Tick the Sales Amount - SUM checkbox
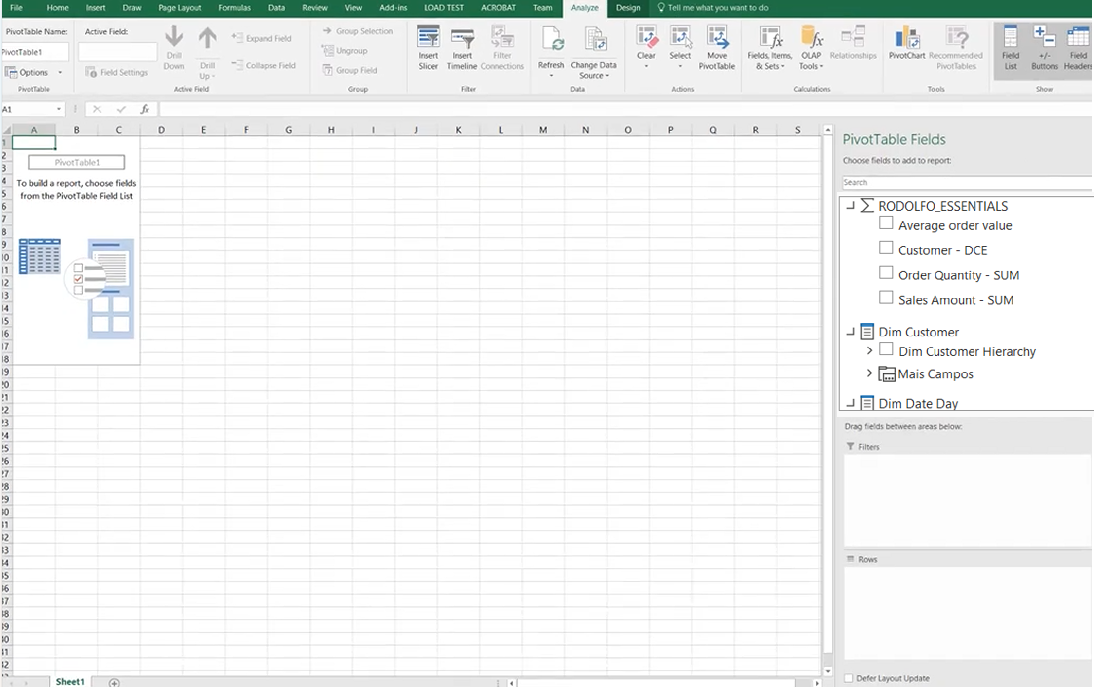 tap(886, 298)
